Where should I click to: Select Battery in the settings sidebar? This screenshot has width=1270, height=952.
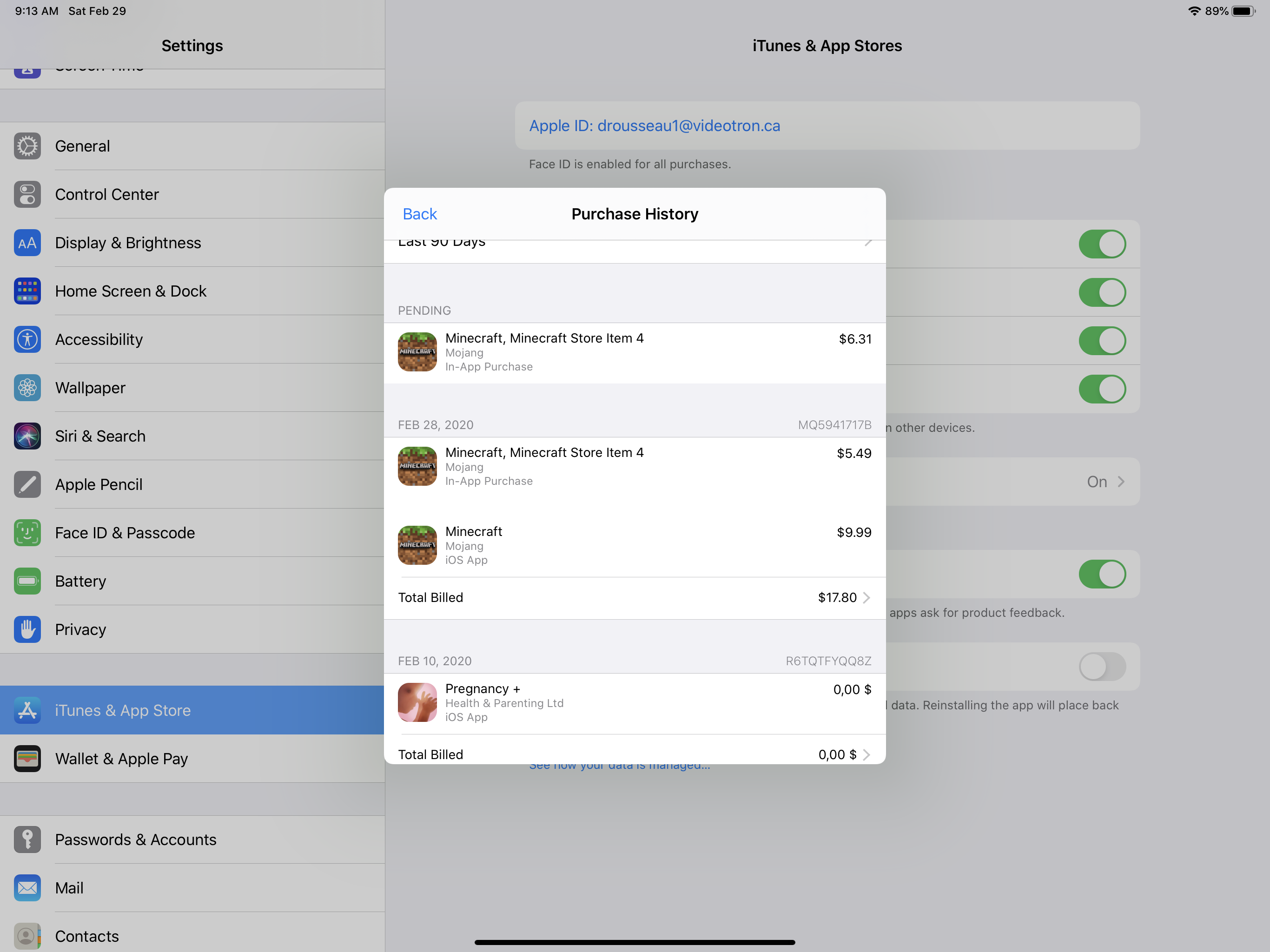coord(80,581)
